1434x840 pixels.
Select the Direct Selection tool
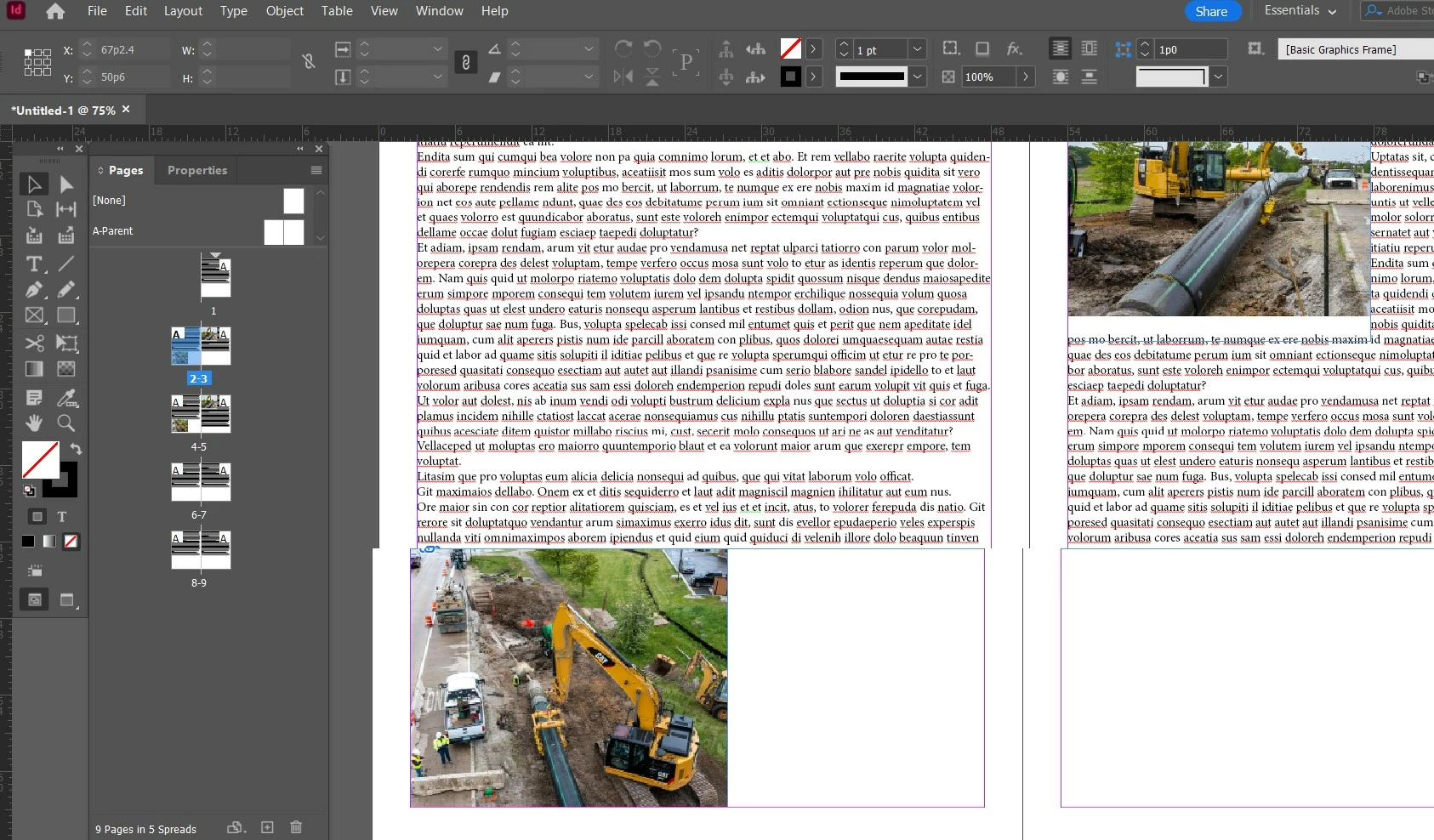[x=66, y=184]
